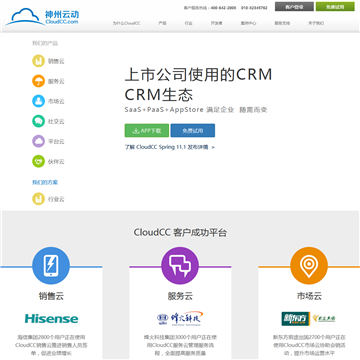The width and height of the screenshot is (360, 360).
Task: Click the Hisense logo
Action: (51, 318)
